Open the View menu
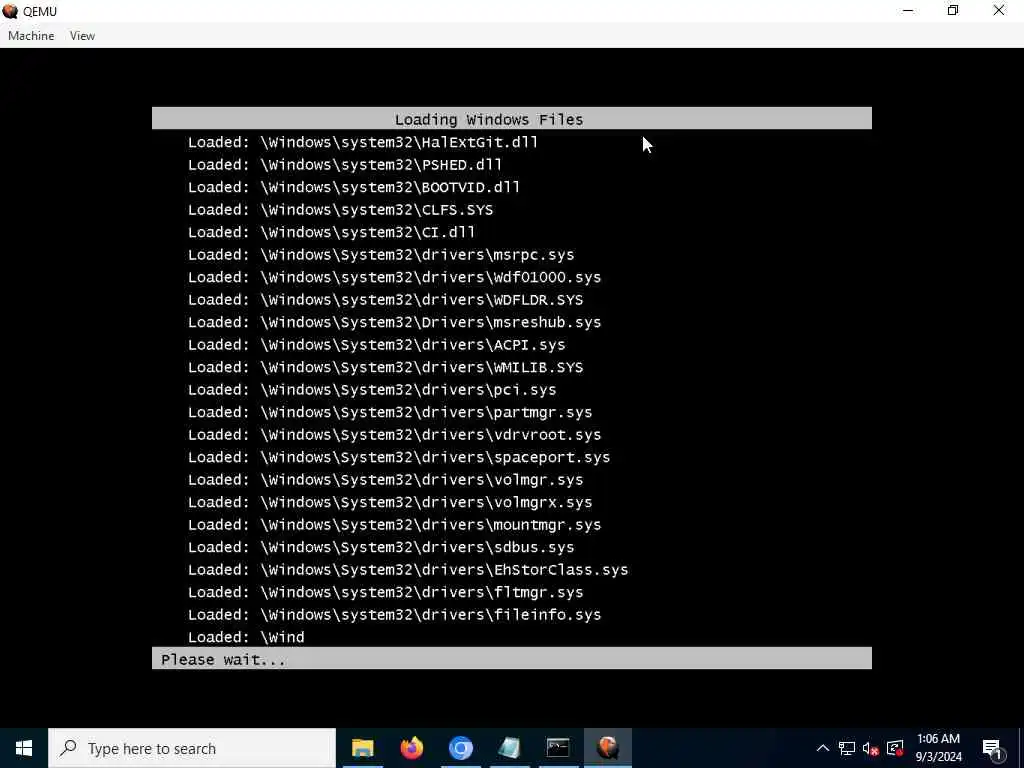 click(82, 36)
